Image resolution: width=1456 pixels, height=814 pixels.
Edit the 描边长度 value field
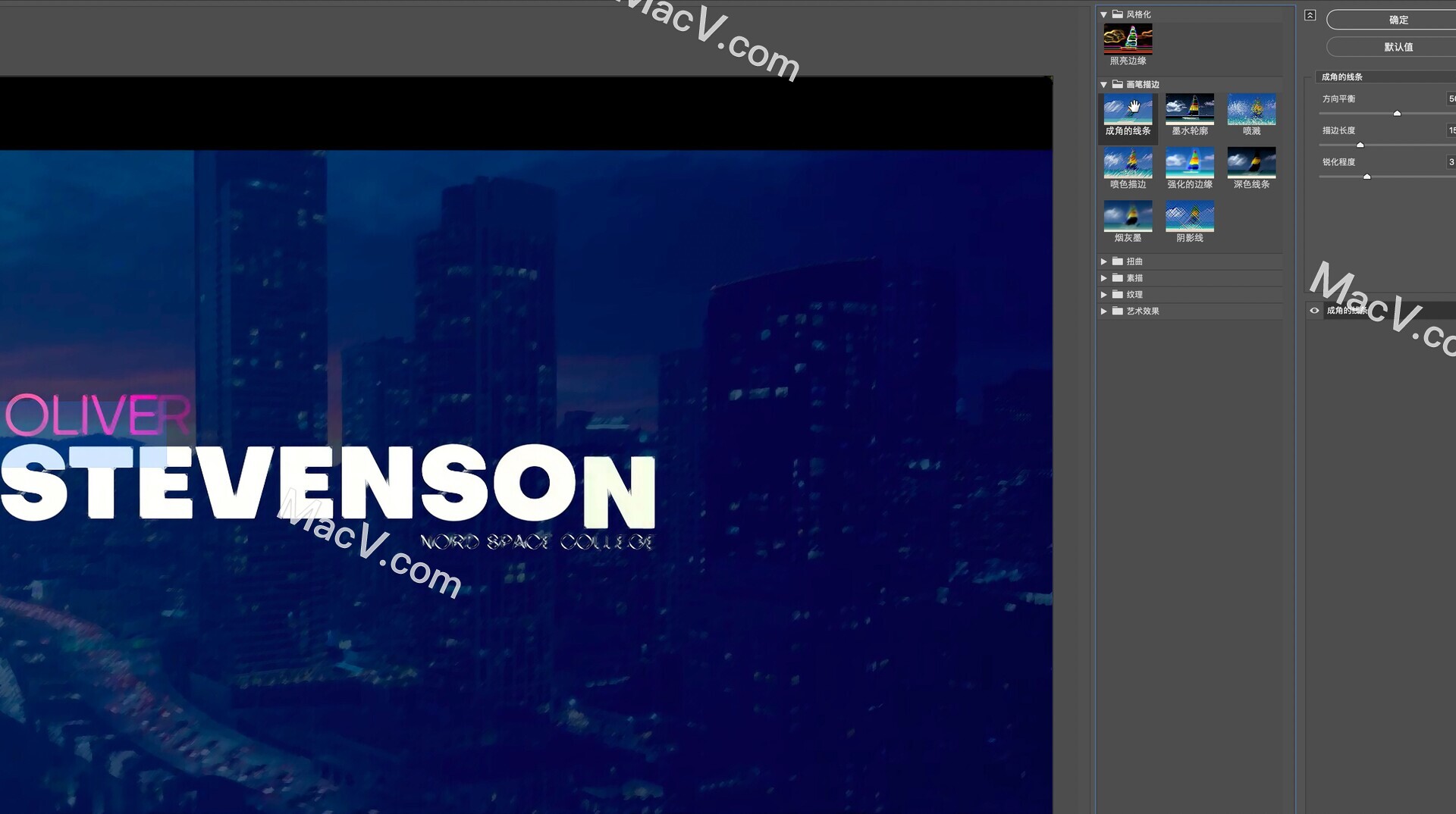pos(1451,130)
